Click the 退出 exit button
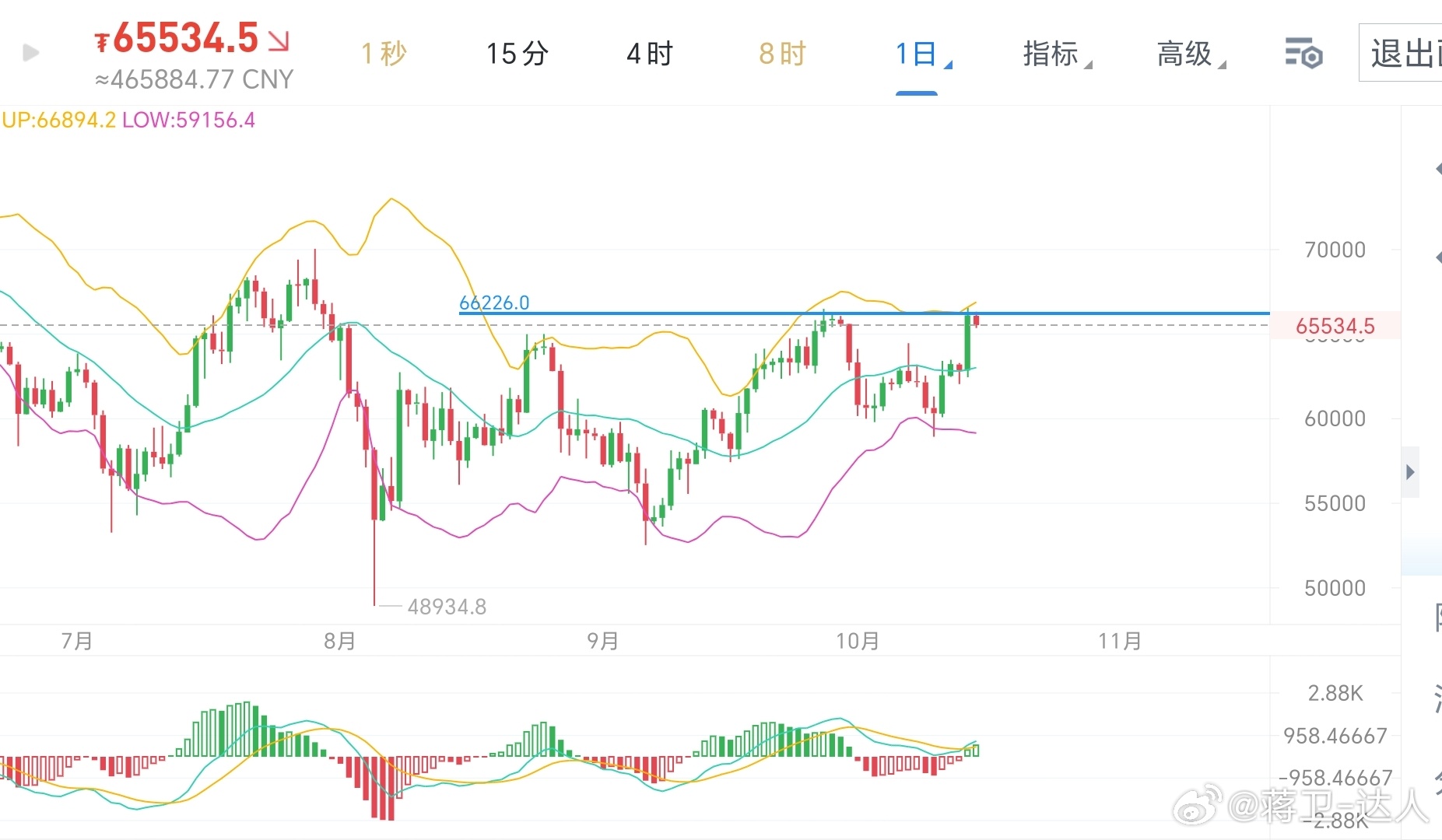This screenshot has width=1442, height=840. (1401, 53)
